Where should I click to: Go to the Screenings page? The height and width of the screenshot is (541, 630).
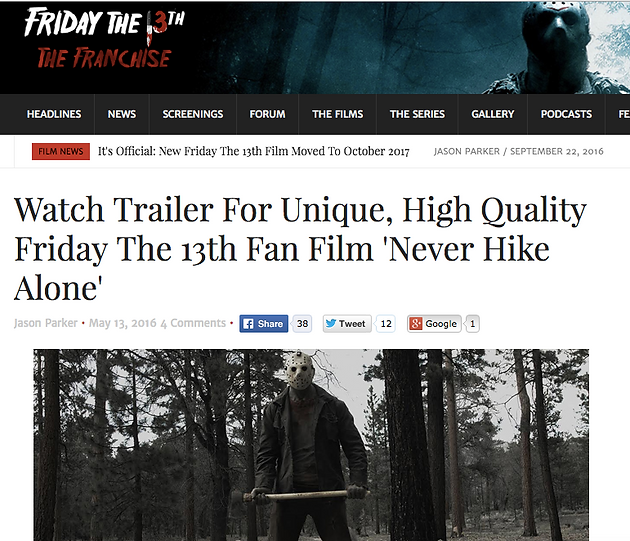coord(193,114)
